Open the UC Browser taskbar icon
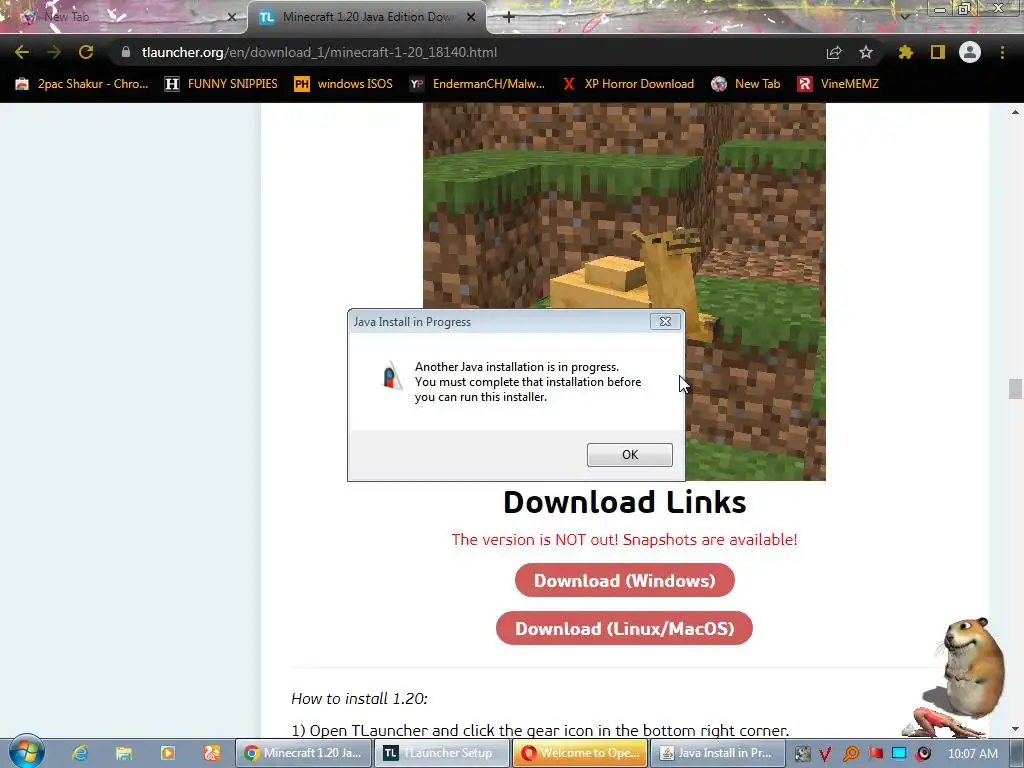Screen dimensions: 1024x768 coord(212,753)
